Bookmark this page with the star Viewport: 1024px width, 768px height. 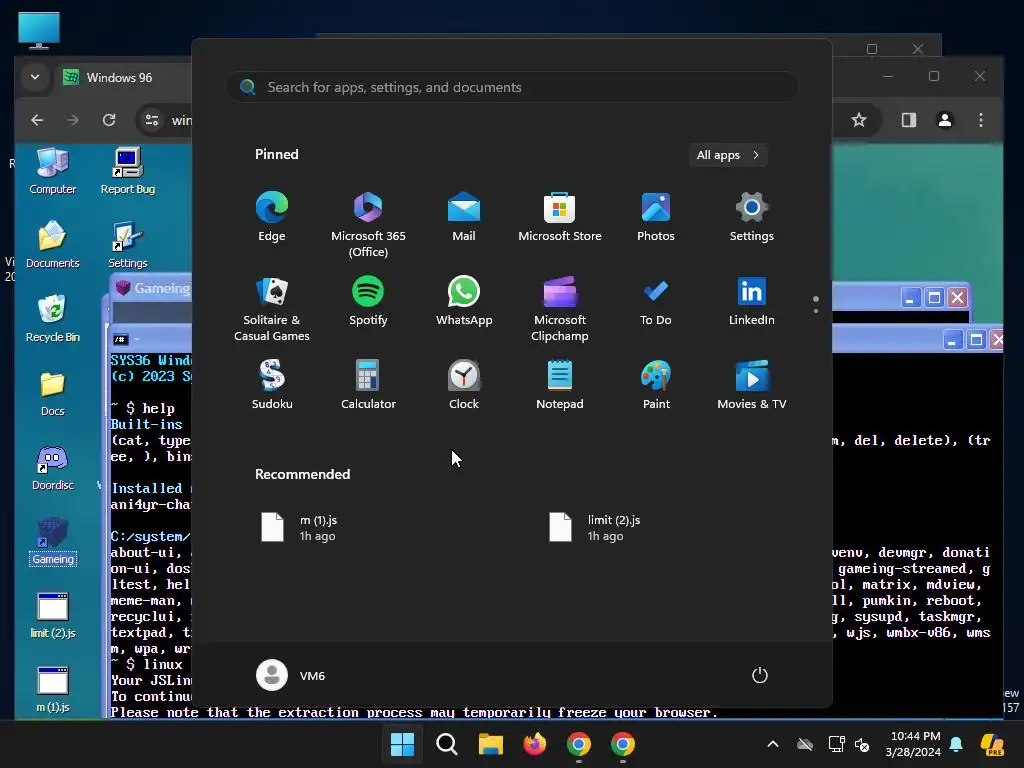(x=859, y=120)
